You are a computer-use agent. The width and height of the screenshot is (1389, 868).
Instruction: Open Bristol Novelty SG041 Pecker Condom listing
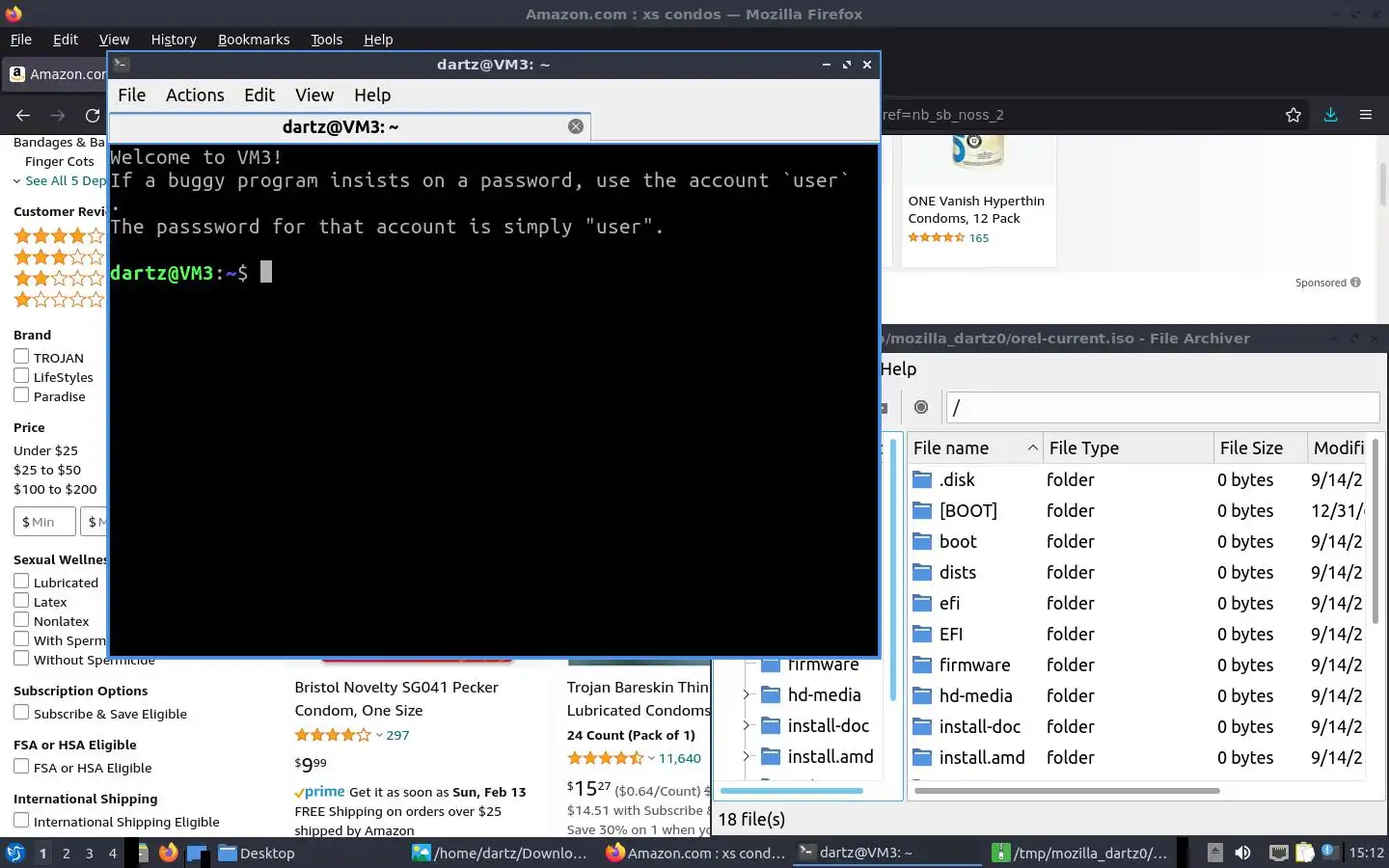click(396, 698)
